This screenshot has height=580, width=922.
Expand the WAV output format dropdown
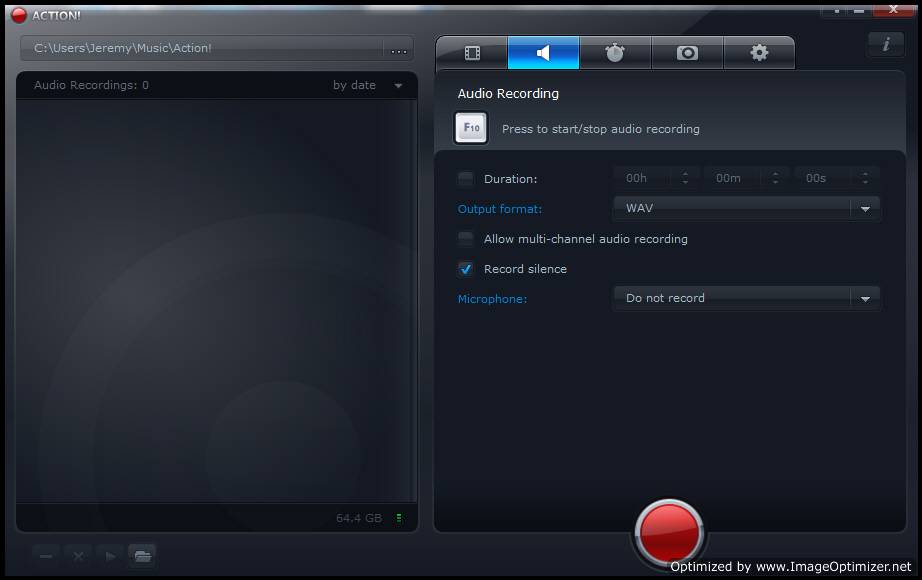pos(746,208)
